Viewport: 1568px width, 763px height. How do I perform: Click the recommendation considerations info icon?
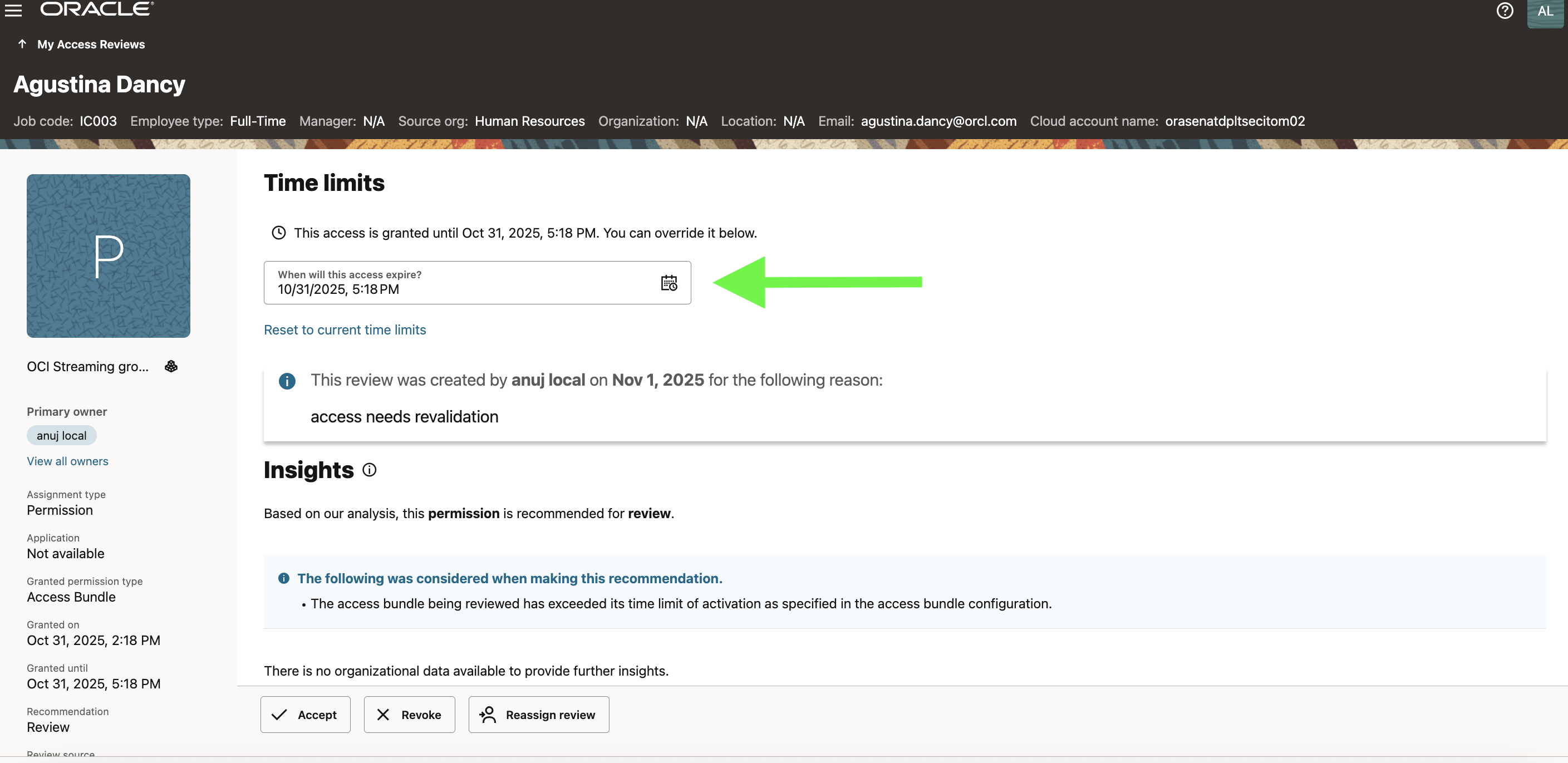[x=284, y=578]
